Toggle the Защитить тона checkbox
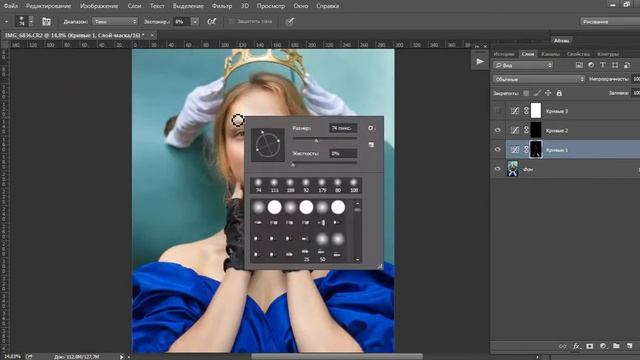 [x=231, y=22]
